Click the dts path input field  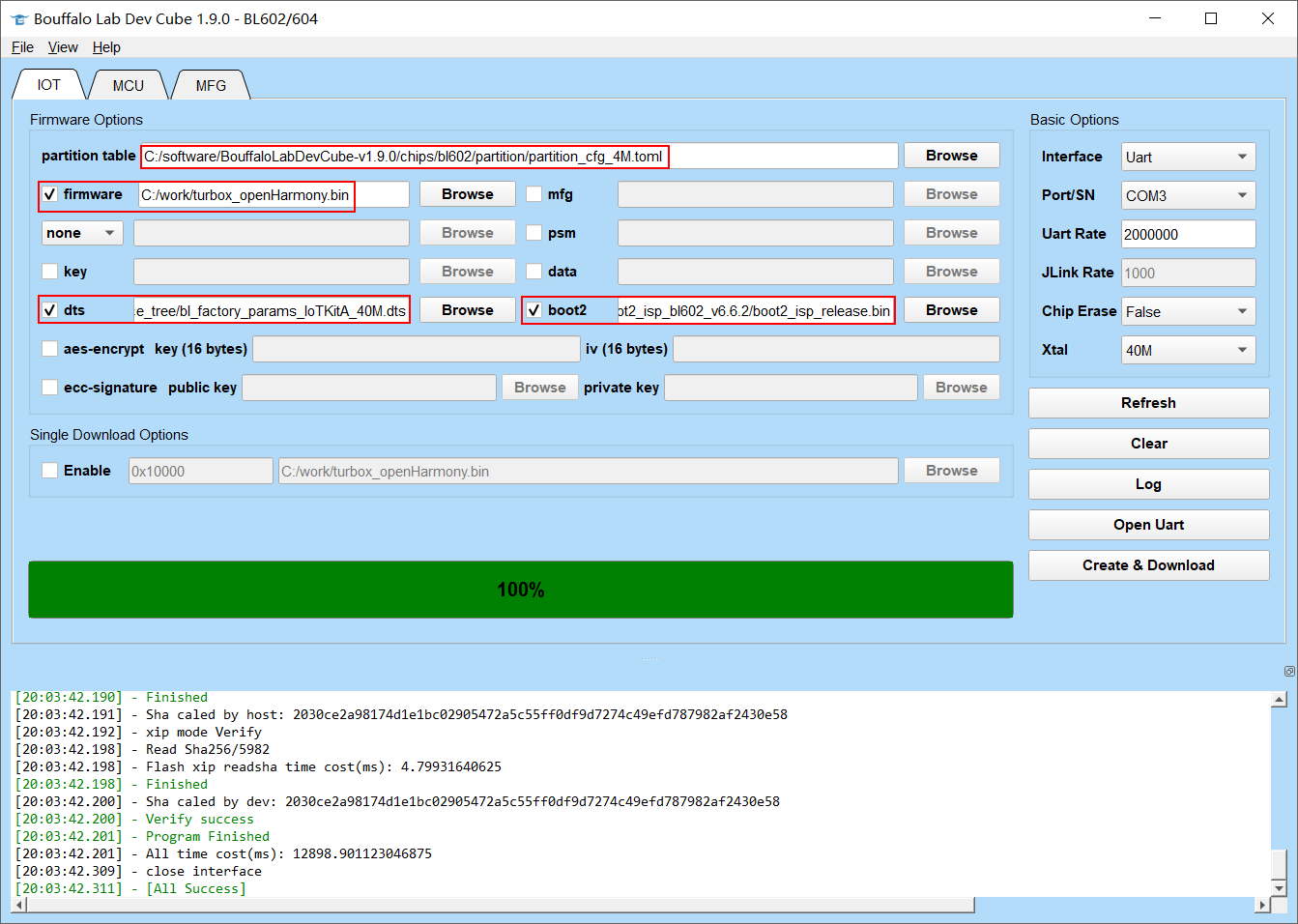tap(271, 310)
